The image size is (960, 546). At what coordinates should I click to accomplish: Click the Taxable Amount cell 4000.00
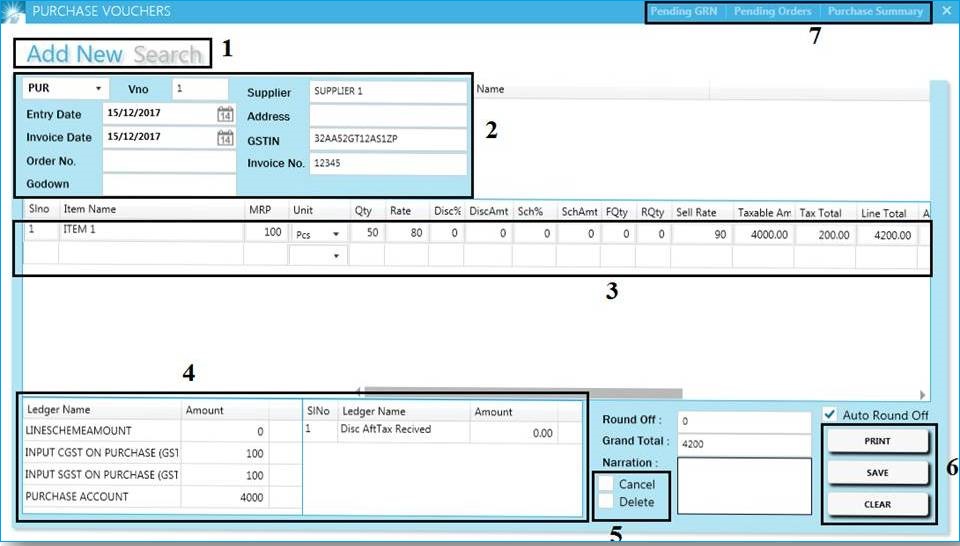pos(763,234)
